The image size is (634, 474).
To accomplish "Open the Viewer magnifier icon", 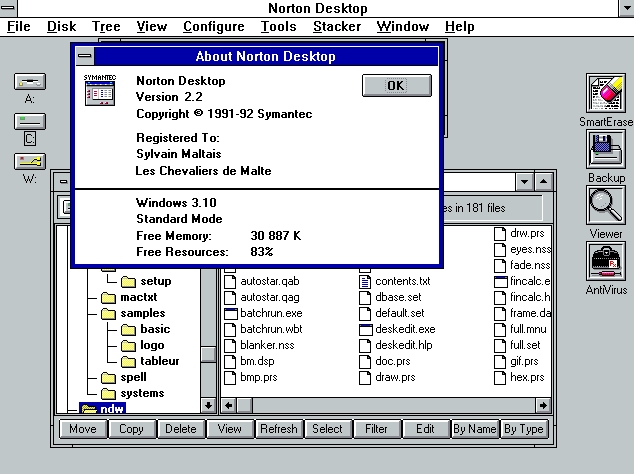I will pos(605,205).
